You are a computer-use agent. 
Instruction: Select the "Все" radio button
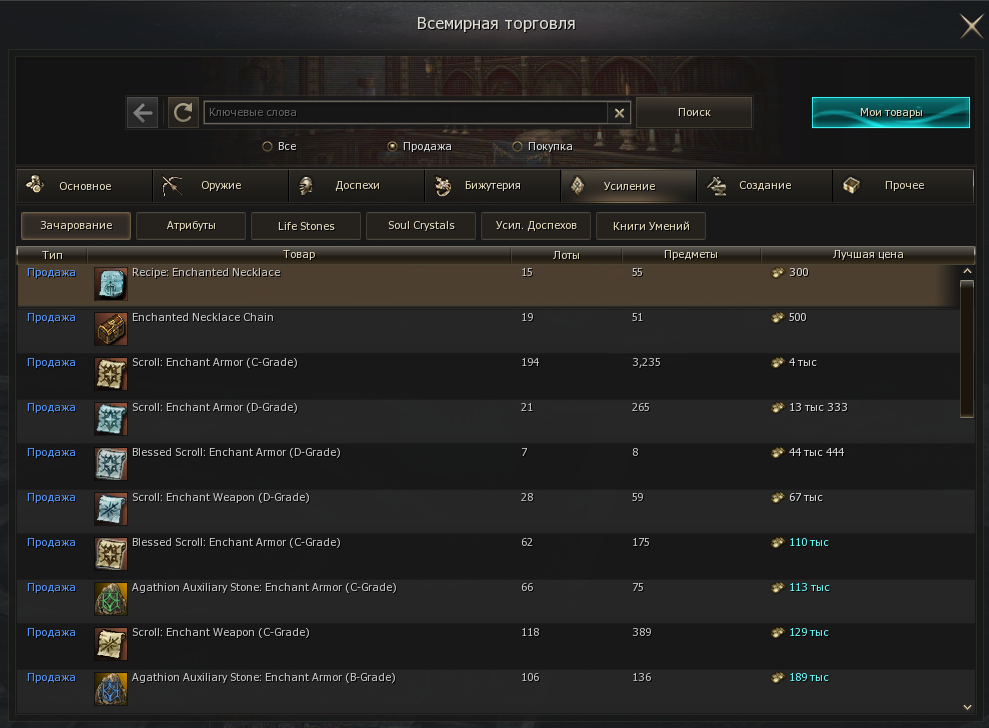click(267, 147)
